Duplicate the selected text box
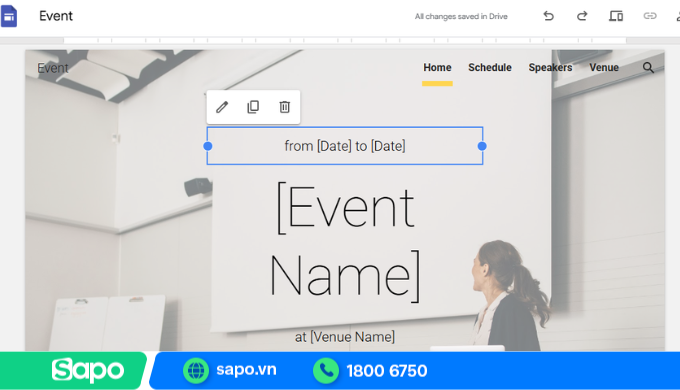 coord(253,107)
